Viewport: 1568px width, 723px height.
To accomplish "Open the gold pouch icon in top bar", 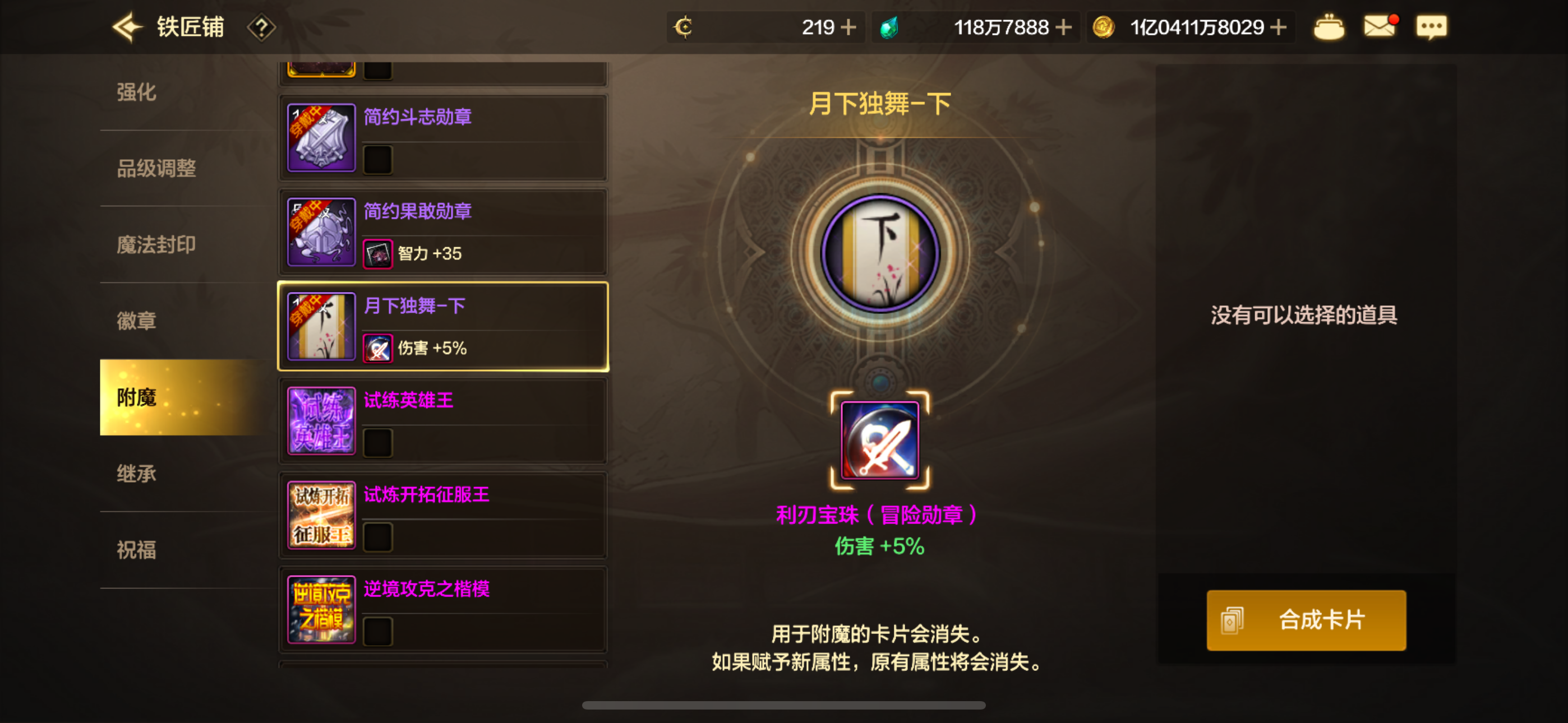I will pos(1328,27).
